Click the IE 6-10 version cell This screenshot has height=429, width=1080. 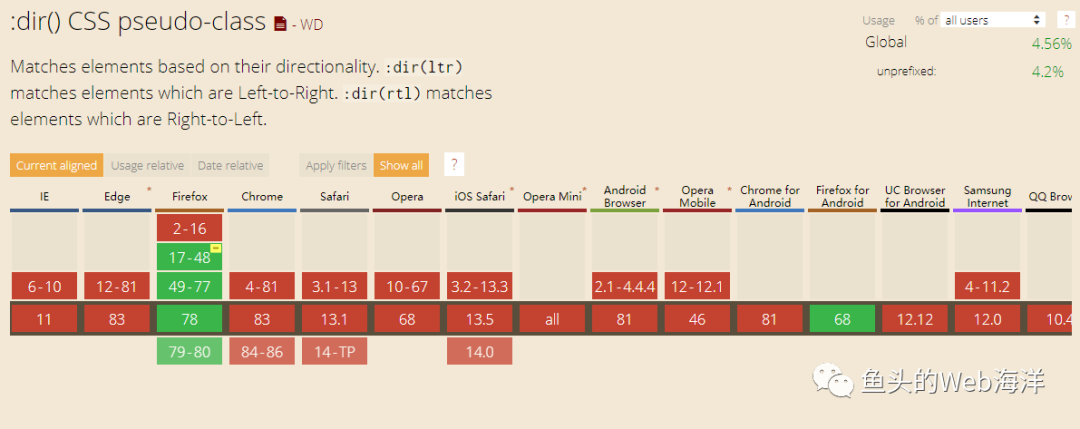(x=44, y=286)
